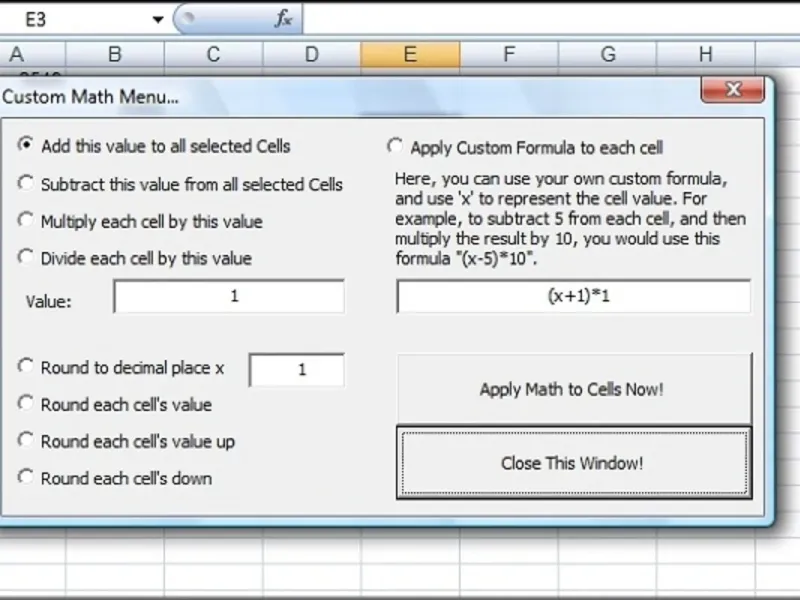Click the Value input field
Viewport: 800px width, 600px height.
click(x=229, y=297)
